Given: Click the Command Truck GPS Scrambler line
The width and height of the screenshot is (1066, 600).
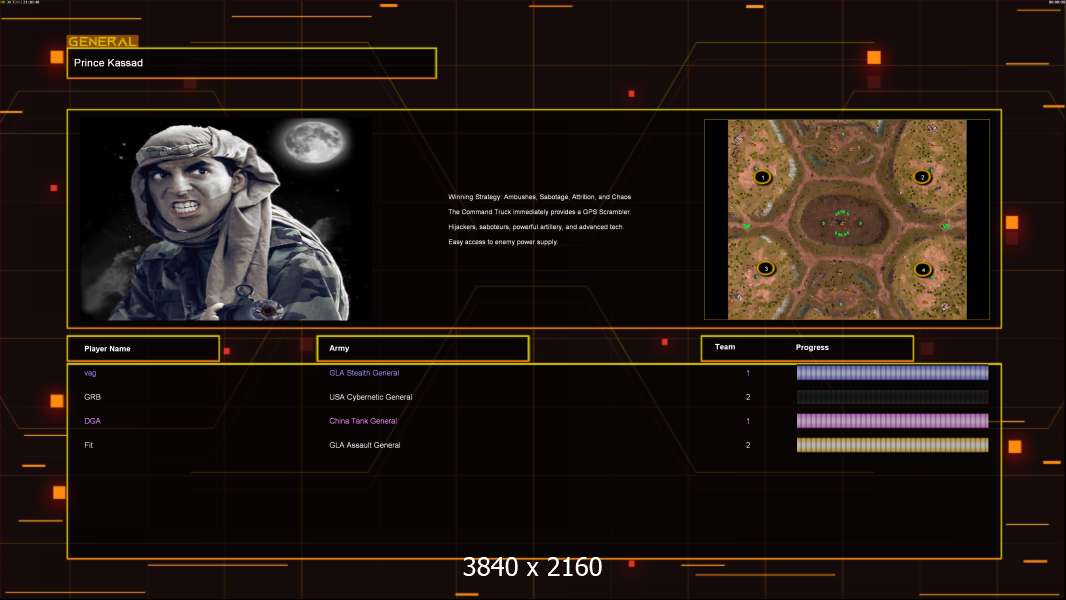Looking at the screenshot, I should 539,212.
